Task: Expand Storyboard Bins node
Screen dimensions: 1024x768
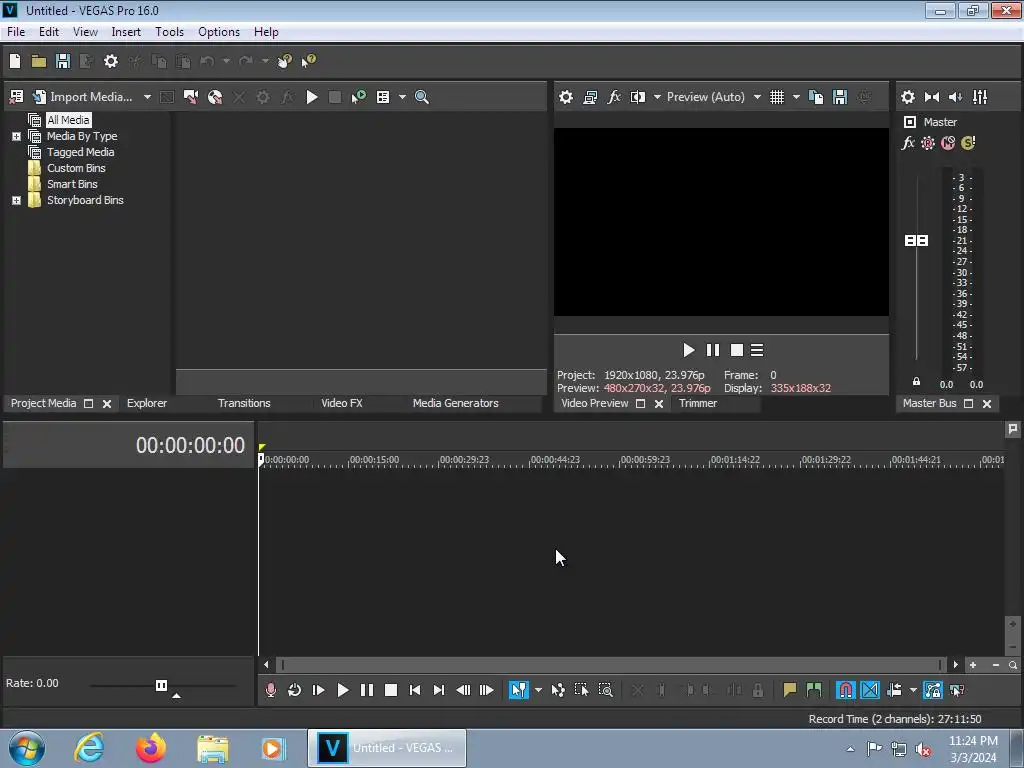Action: (16, 200)
